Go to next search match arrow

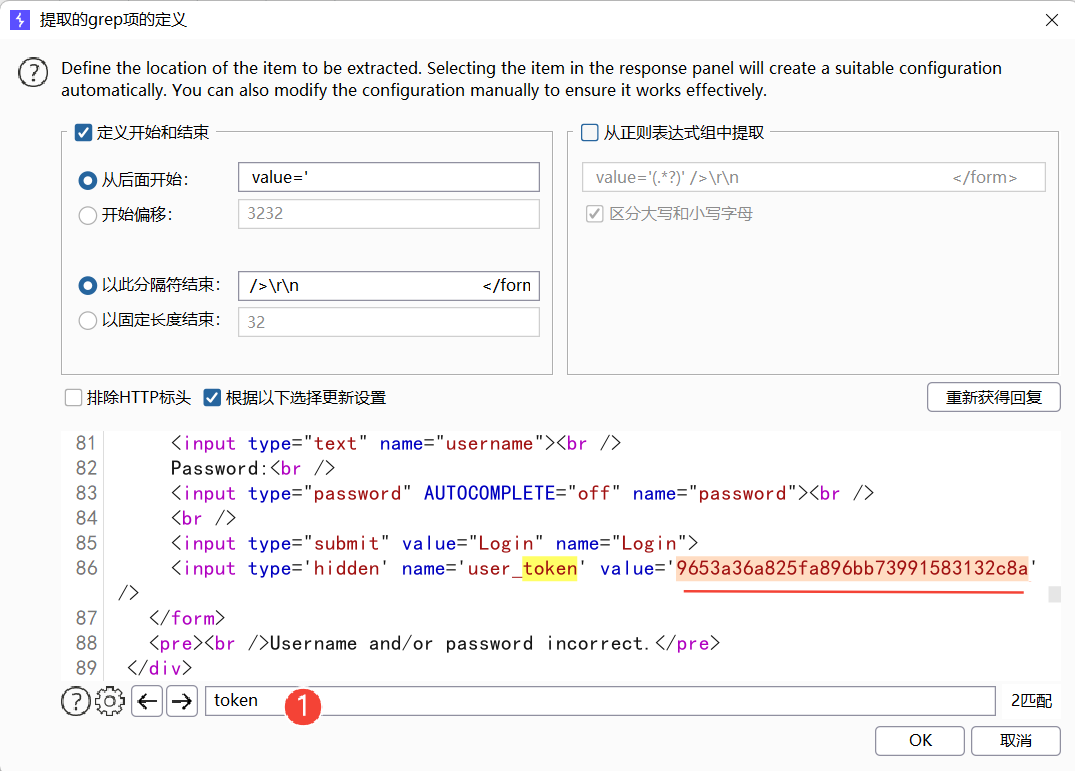(182, 701)
